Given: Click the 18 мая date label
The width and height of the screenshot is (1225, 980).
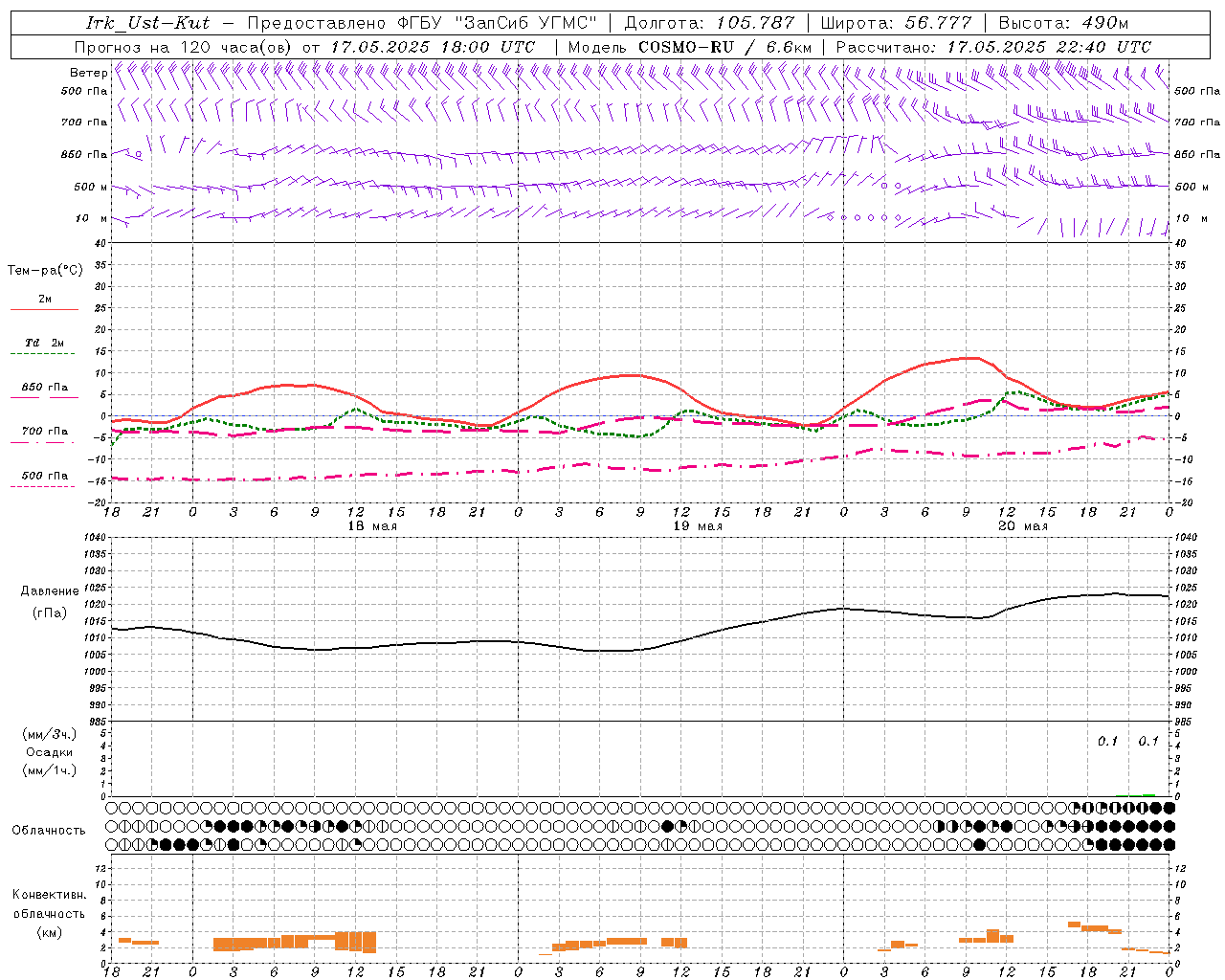Looking at the screenshot, I should (x=372, y=526).
